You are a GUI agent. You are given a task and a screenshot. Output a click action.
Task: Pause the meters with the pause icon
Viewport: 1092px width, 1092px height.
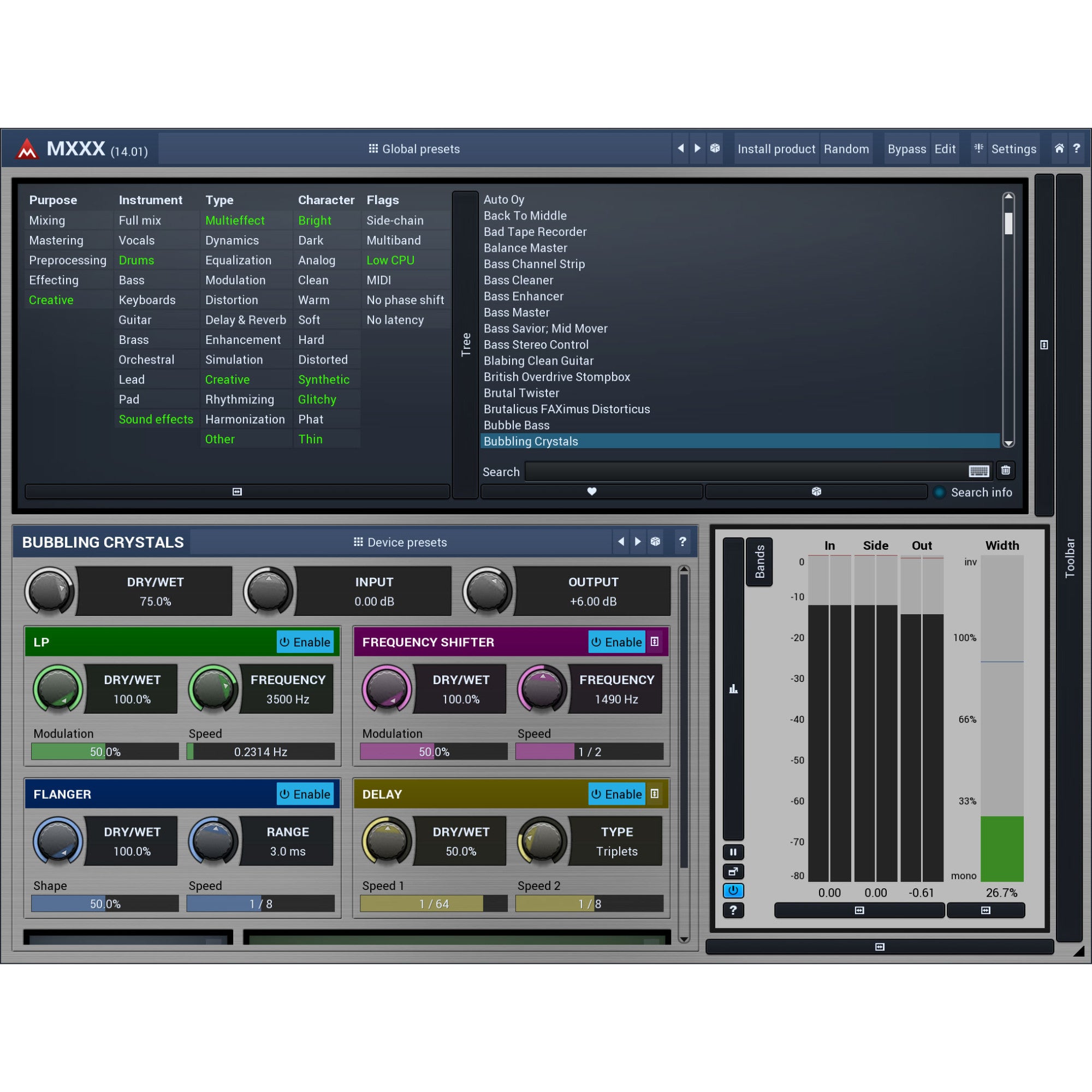tap(733, 852)
